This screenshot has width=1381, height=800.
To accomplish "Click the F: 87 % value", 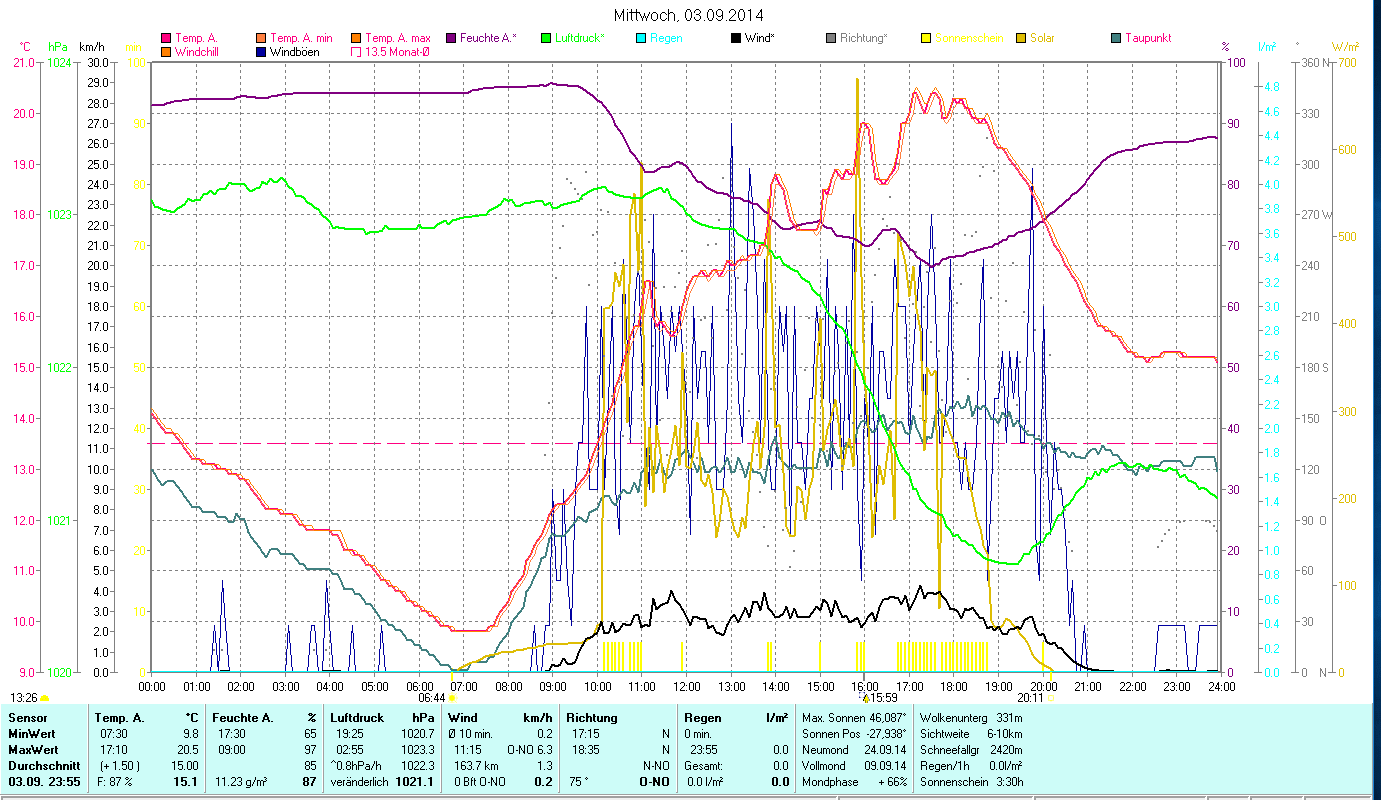I will click(x=113, y=782).
